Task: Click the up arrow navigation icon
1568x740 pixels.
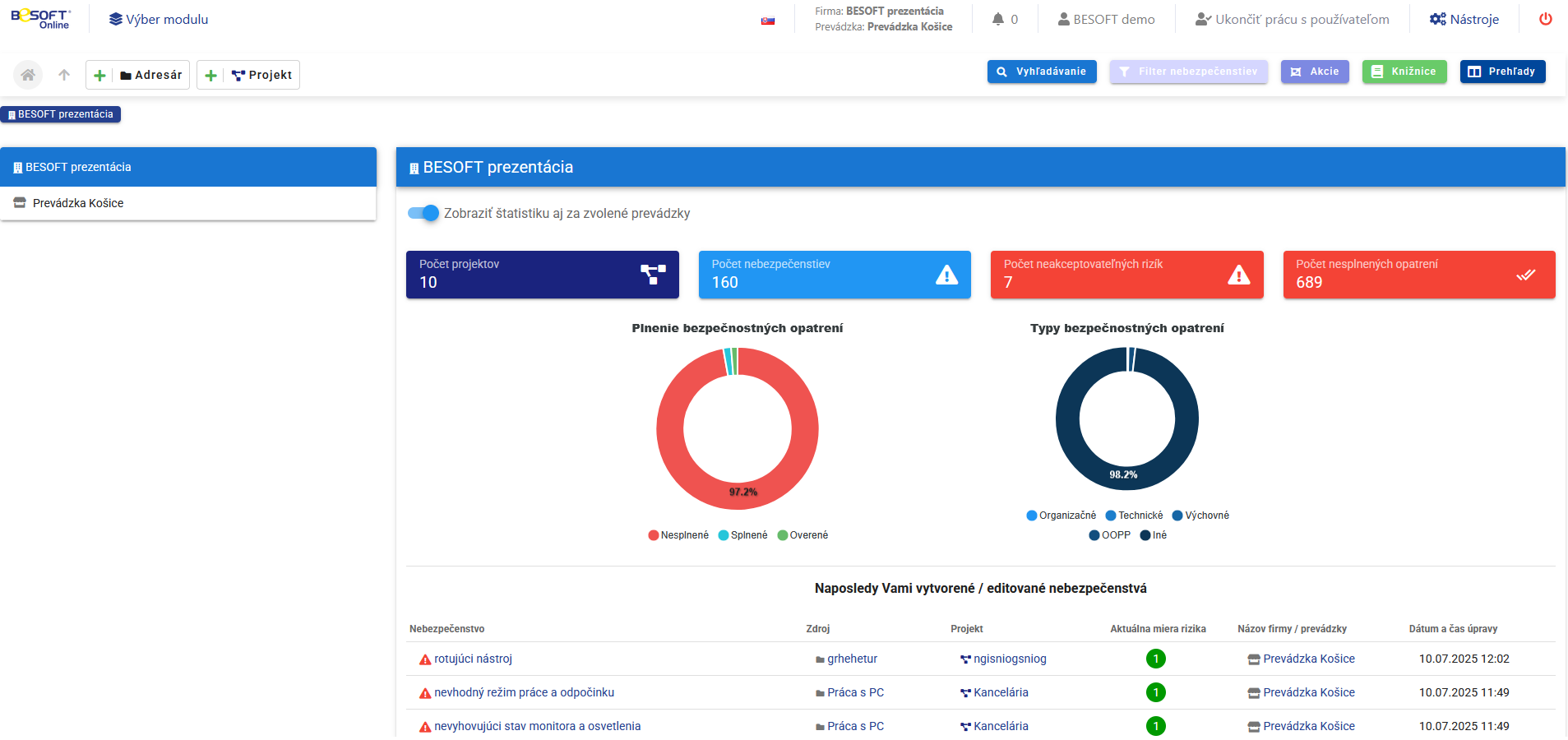Action: point(64,75)
